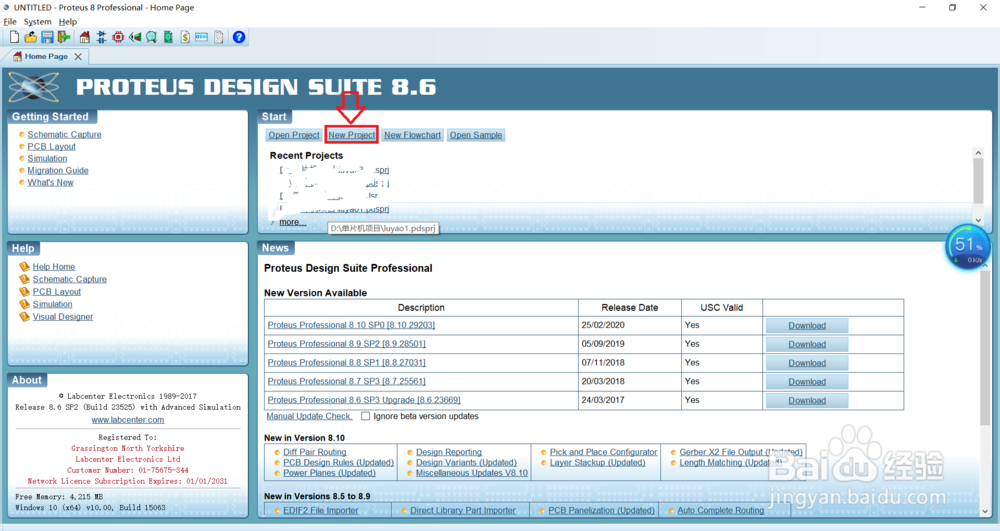Download Proteus 8.9 SP2 release
1000x531 pixels.
[807, 344]
